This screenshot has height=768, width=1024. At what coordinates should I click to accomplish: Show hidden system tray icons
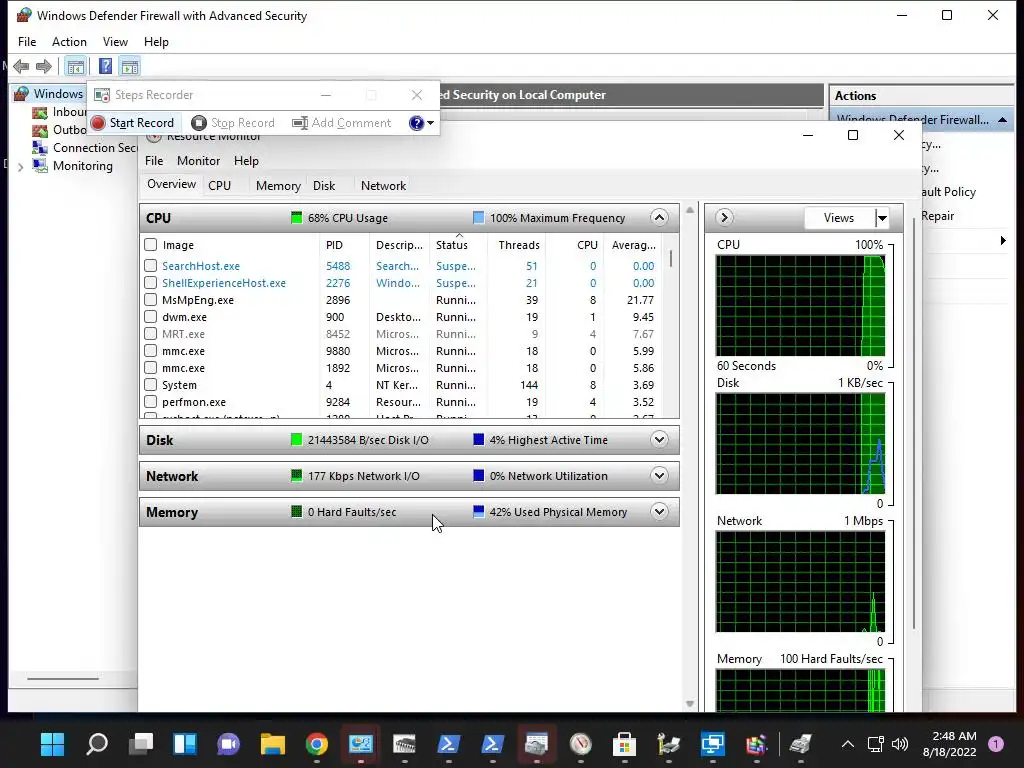coord(848,744)
